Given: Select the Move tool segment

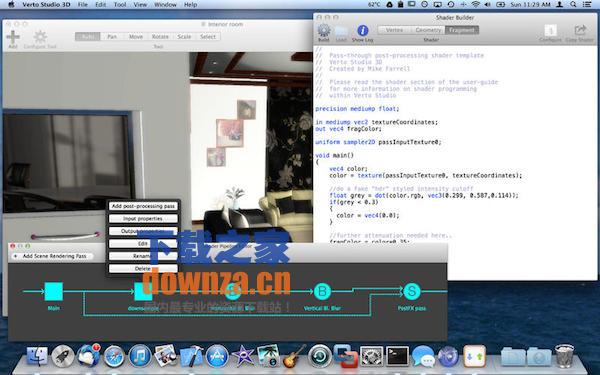Looking at the screenshot, I should pyautogui.click(x=136, y=36).
